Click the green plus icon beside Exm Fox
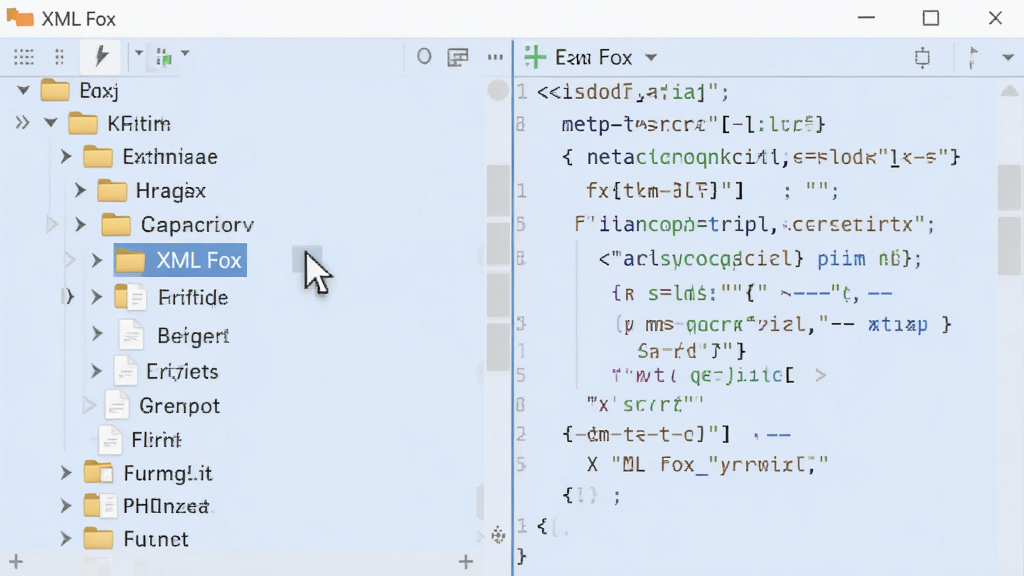1024x576 pixels. tap(535, 57)
